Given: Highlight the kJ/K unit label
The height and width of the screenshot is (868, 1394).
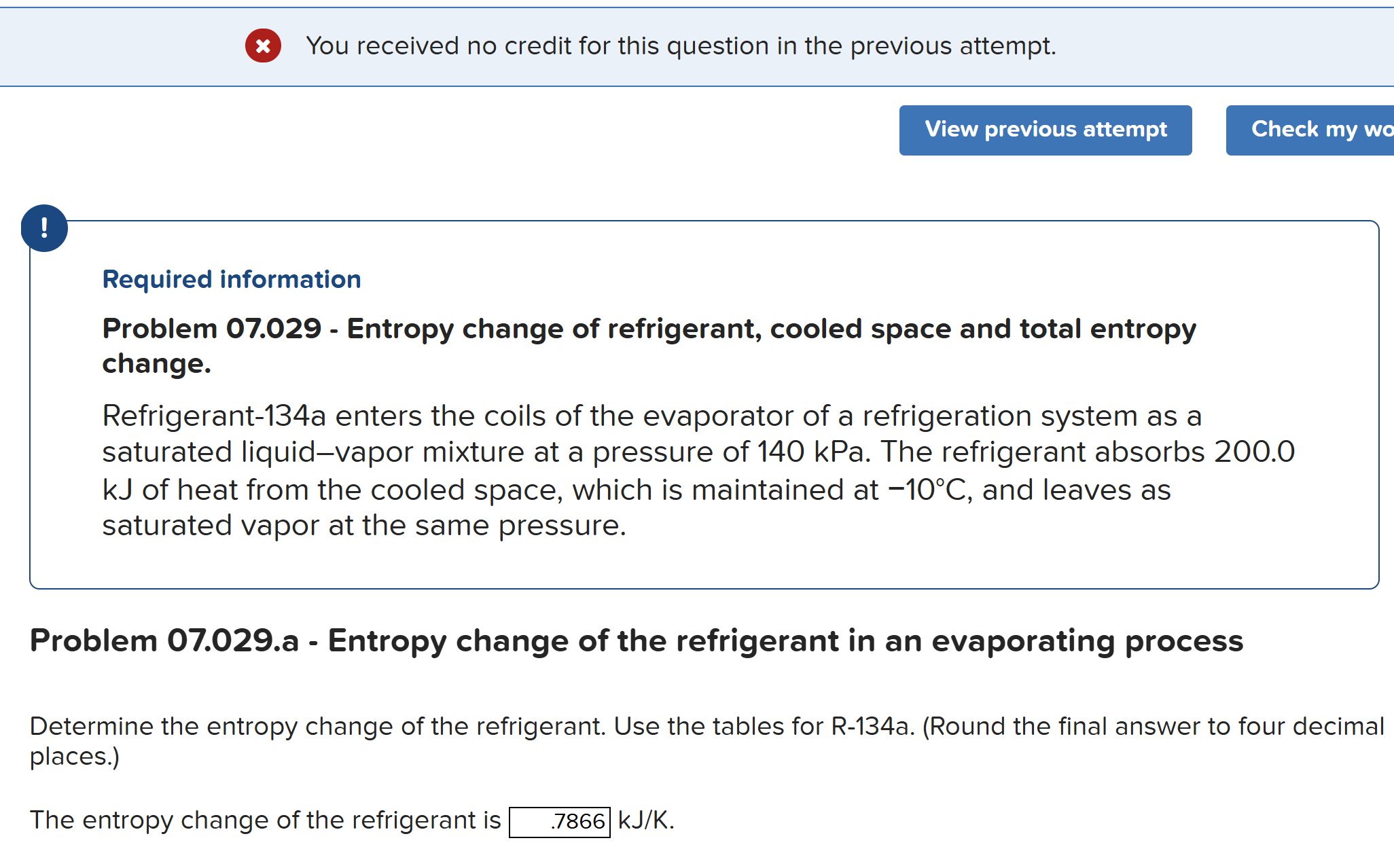Looking at the screenshot, I should point(645,820).
